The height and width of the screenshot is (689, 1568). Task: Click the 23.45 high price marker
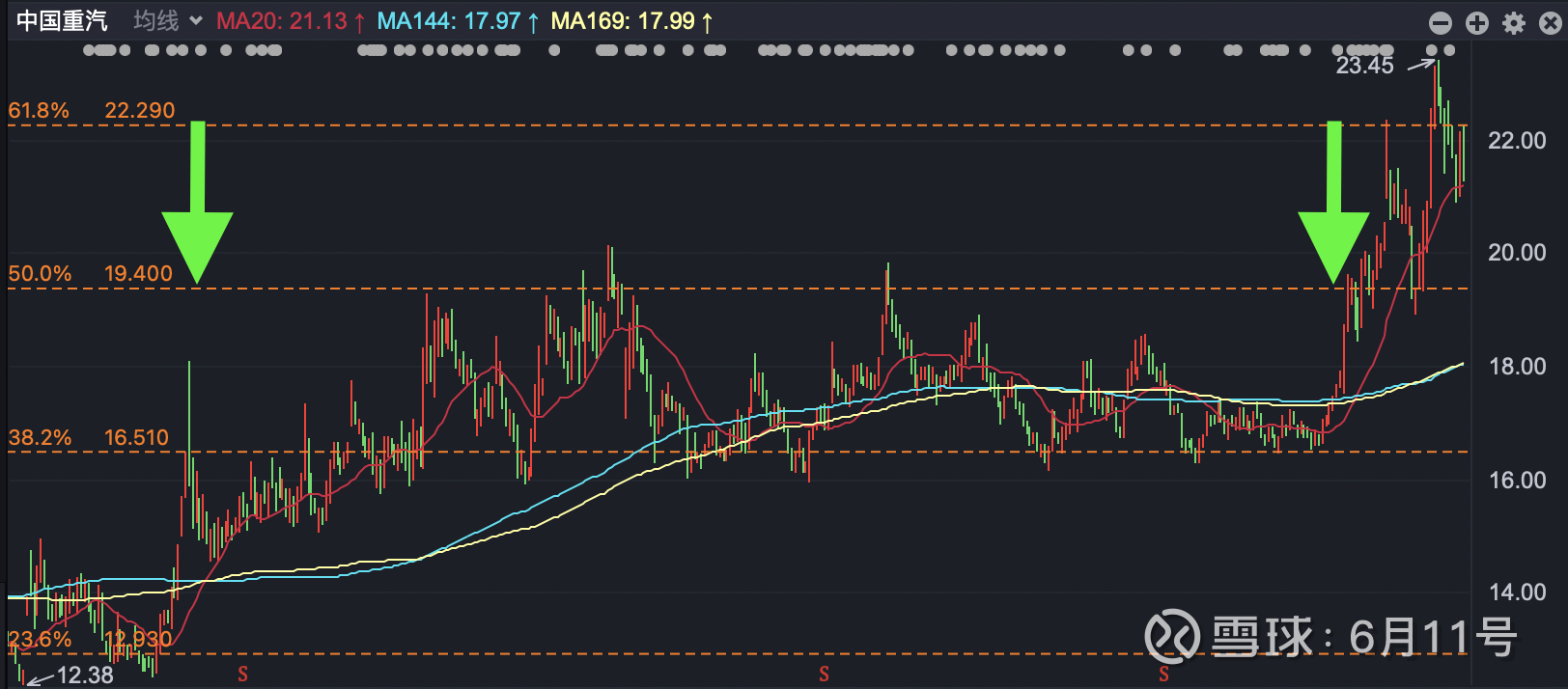point(1364,66)
